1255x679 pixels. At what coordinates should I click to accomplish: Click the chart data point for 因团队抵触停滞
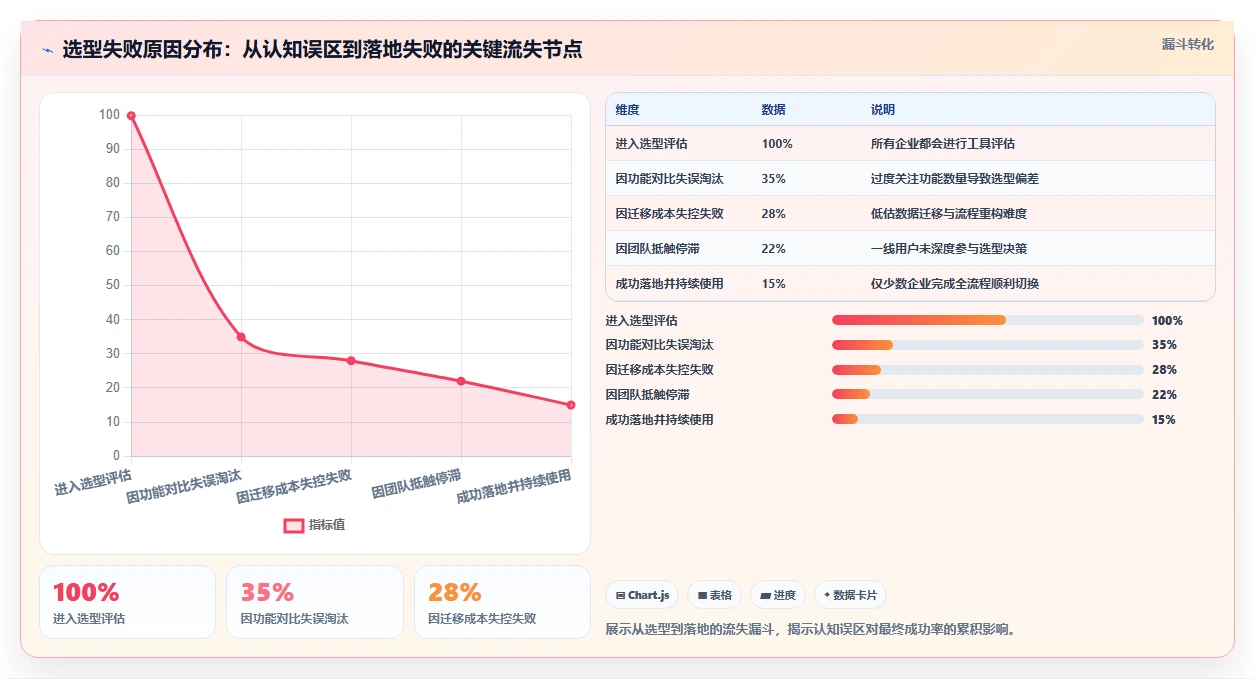pos(461,381)
